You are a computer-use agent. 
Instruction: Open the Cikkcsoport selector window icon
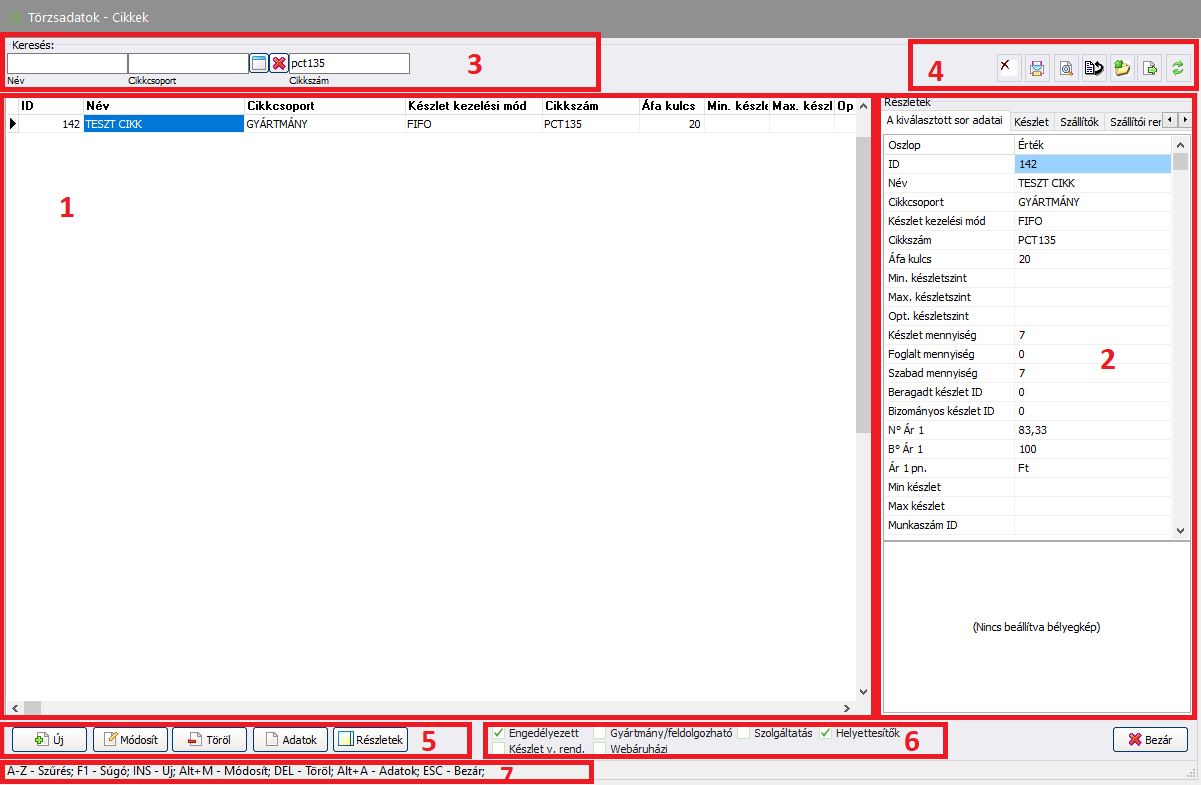[259, 63]
